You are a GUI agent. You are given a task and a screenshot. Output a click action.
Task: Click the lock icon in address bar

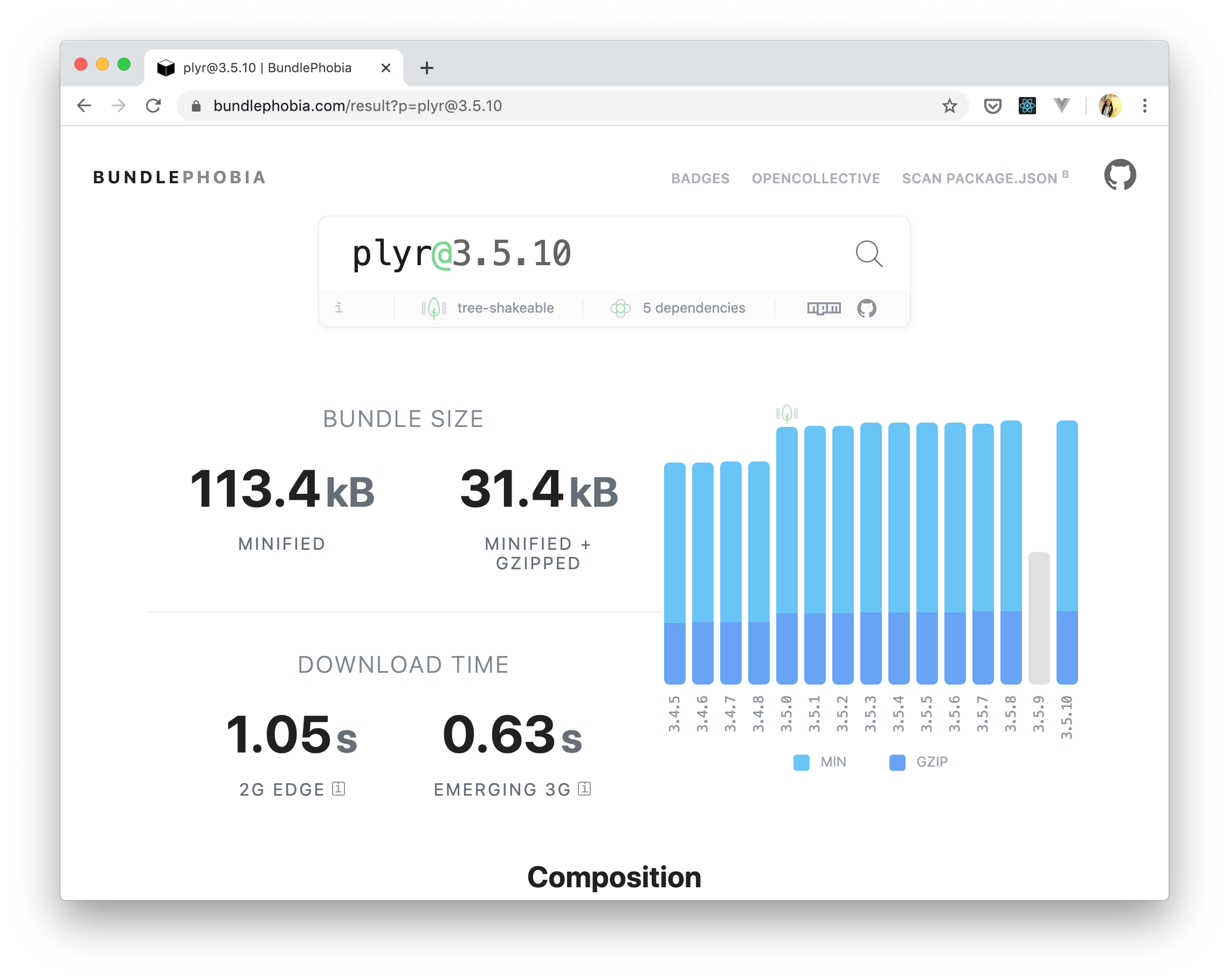(x=196, y=106)
